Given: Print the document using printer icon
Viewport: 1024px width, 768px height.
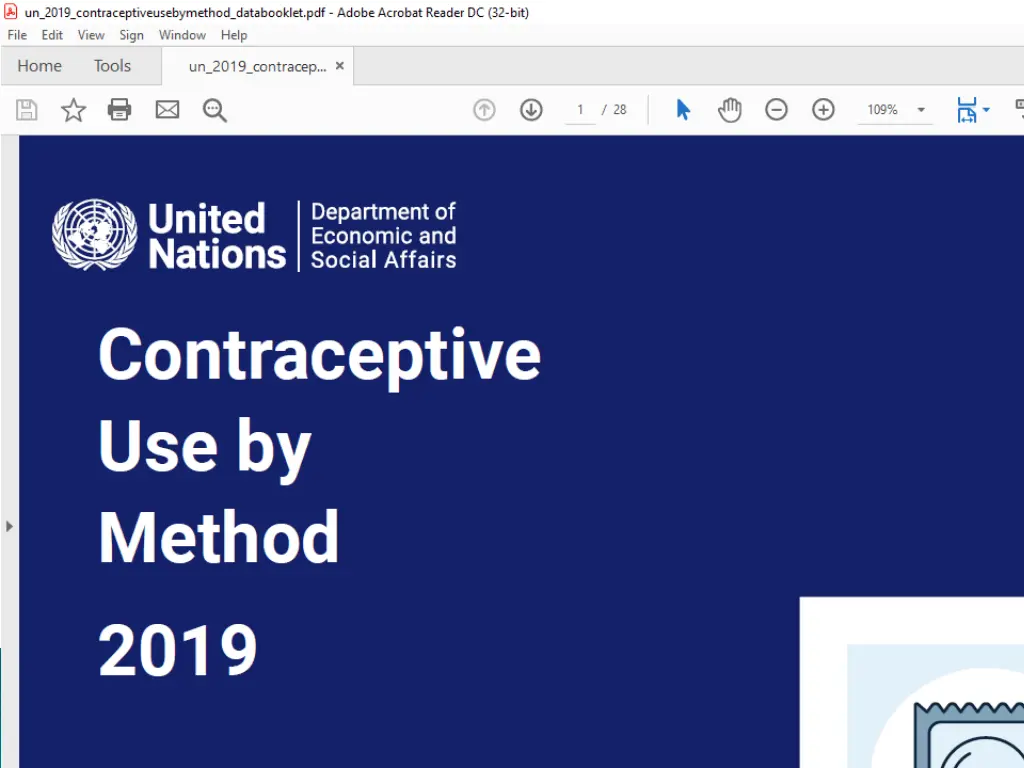Looking at the screenshot, I should 120,110.
